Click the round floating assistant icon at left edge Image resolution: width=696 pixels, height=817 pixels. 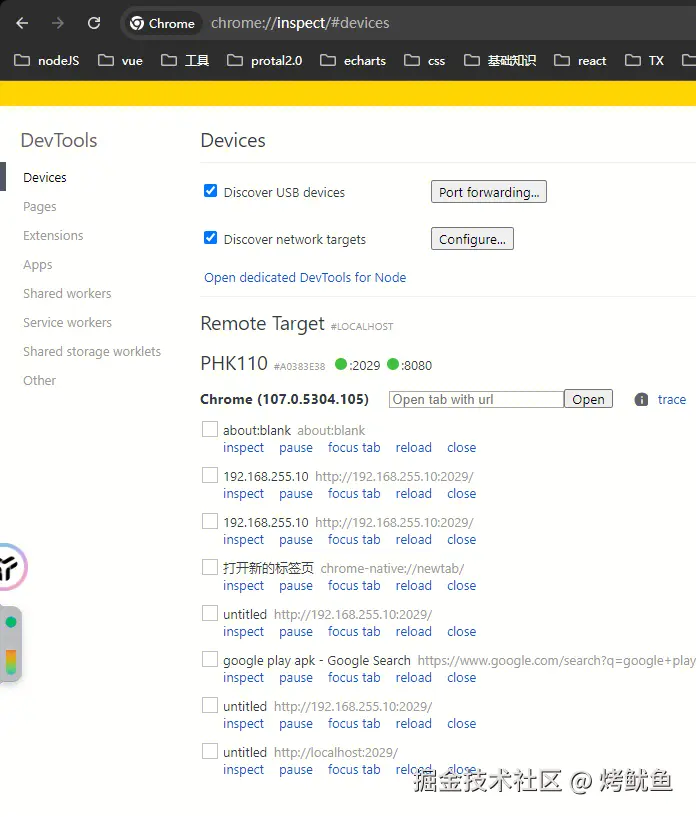click(11, 567)
